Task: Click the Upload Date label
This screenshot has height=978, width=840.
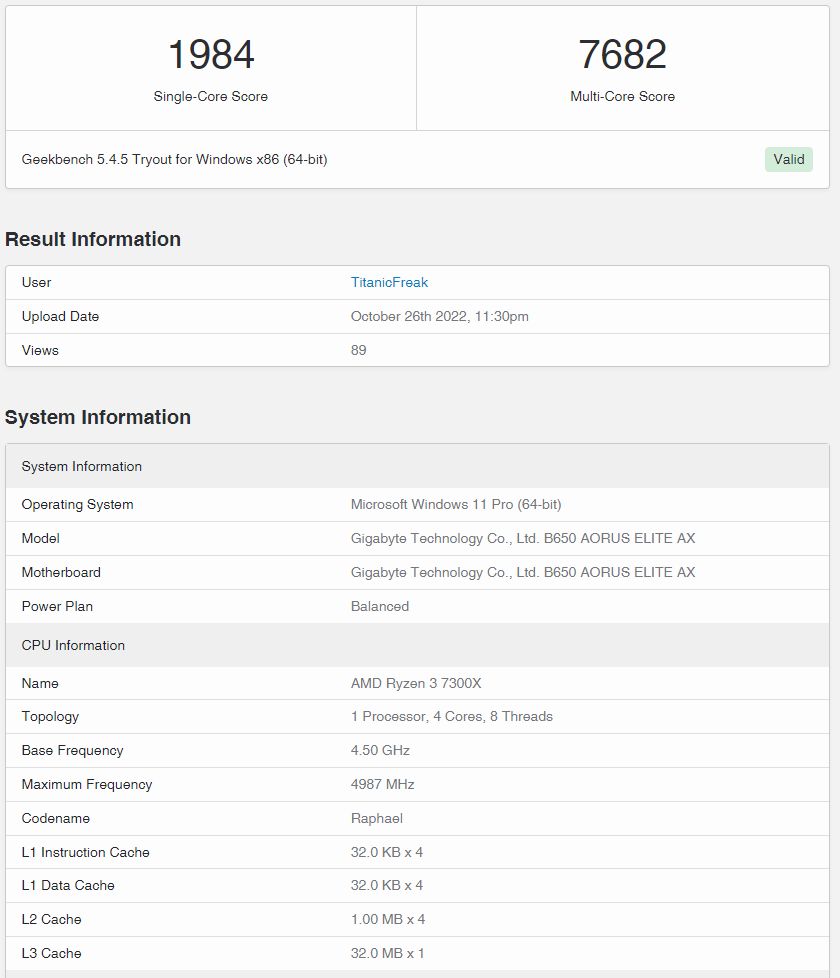Action: 60,316
